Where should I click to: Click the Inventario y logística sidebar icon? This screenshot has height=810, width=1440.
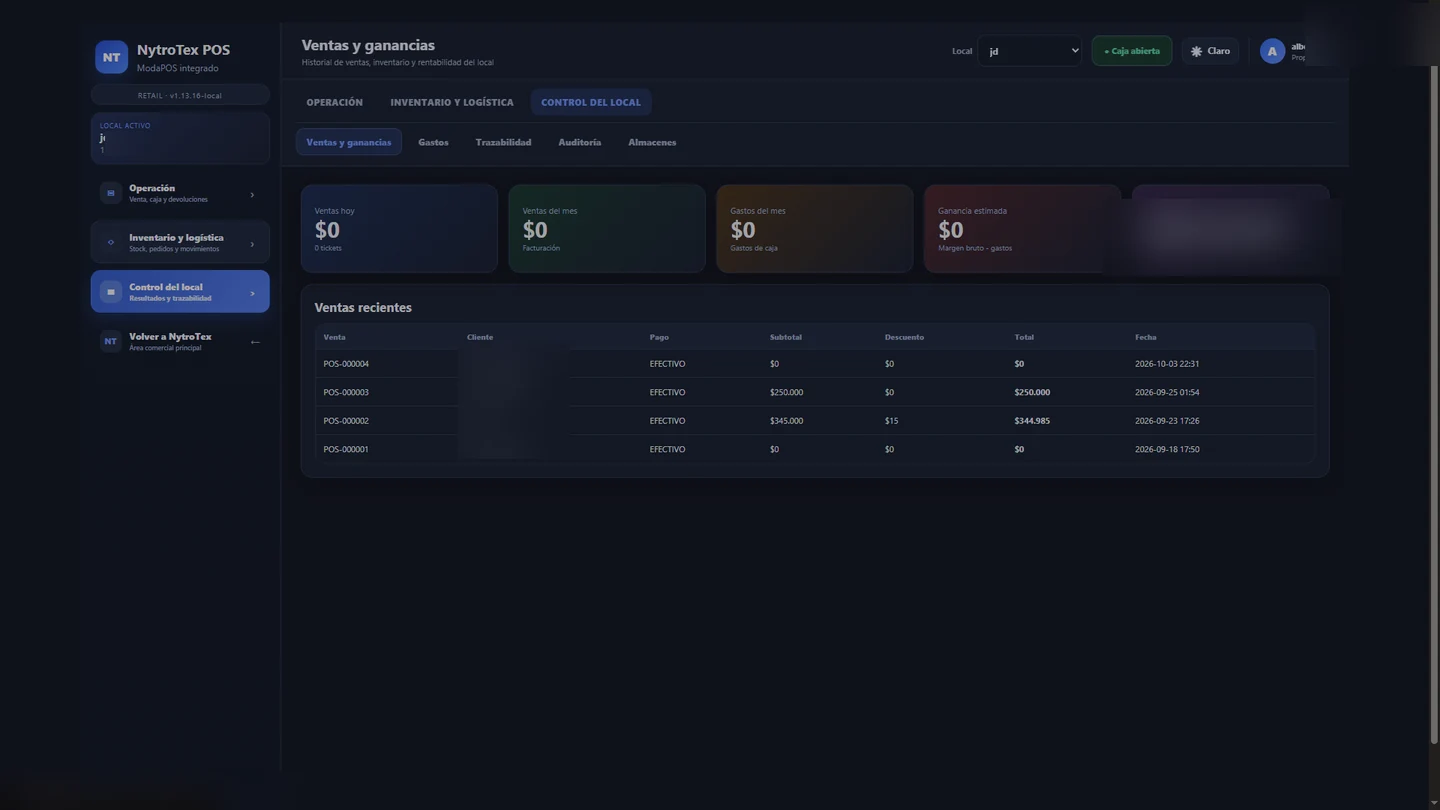click(x=111, y=242)
